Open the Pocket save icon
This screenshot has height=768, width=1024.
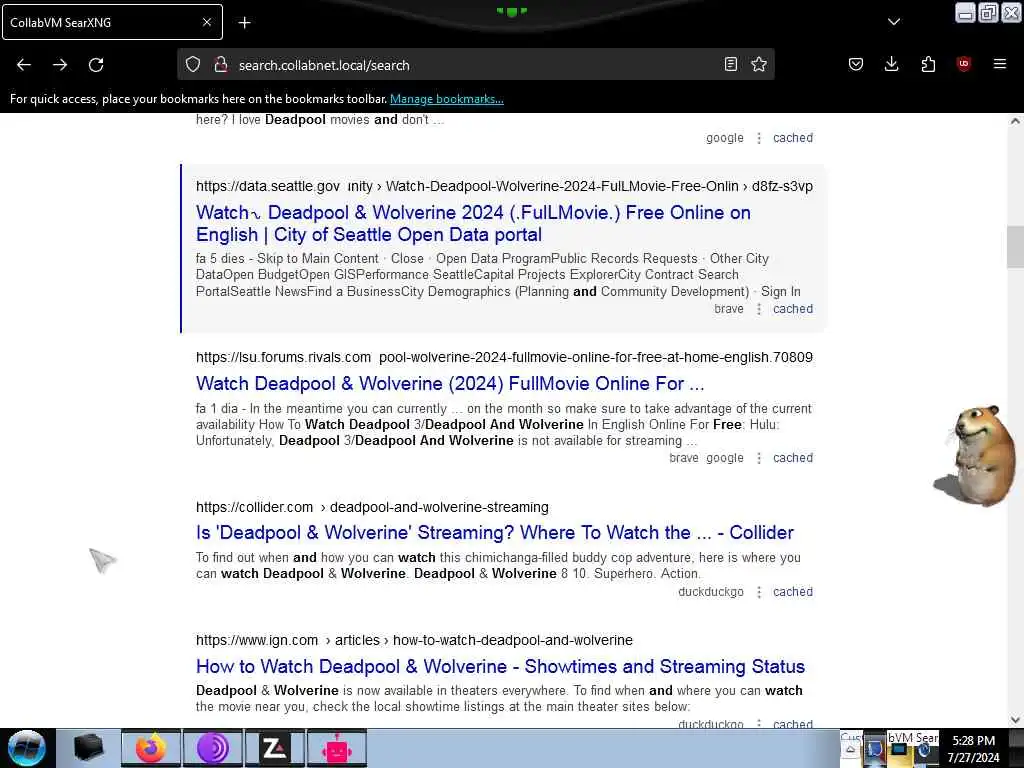coord(856,64)
